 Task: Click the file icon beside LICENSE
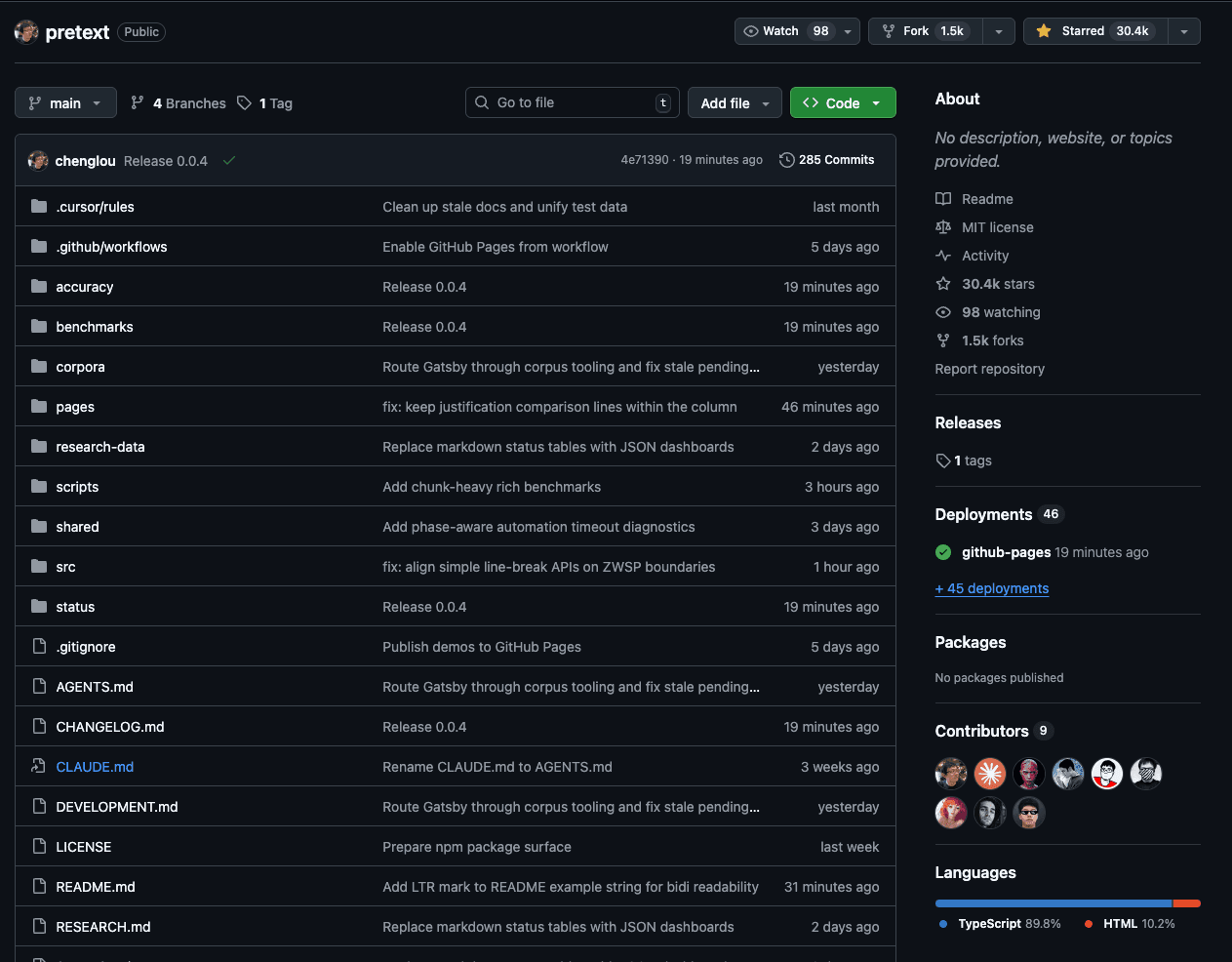[39, 847]
